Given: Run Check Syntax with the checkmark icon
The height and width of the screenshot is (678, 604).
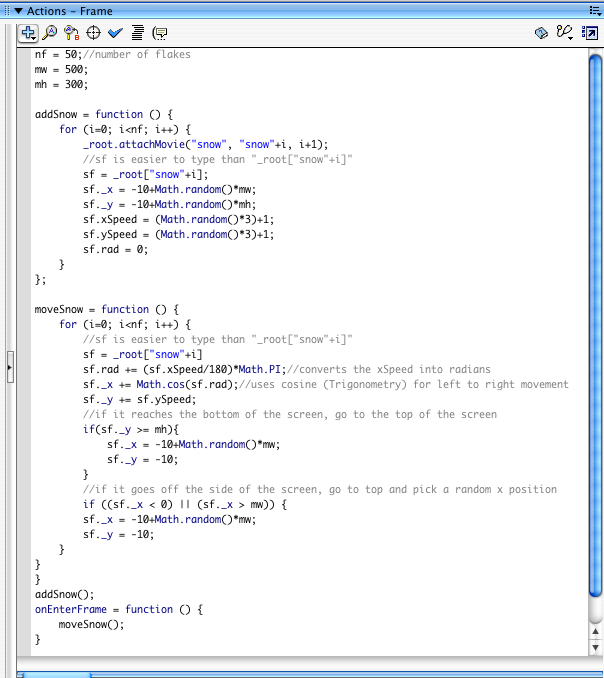Looking at the screenshot, I should 115,33.
